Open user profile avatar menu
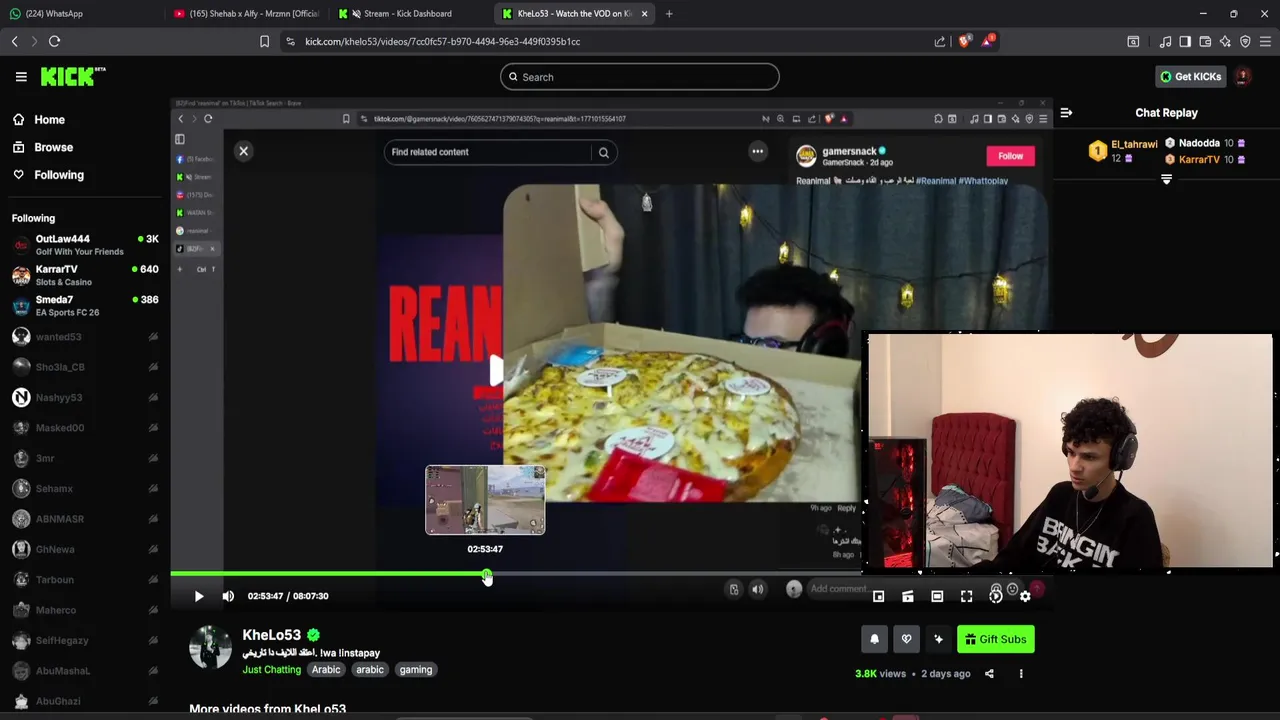This screenshot has width=1280, height=720. coord(1243,76)
